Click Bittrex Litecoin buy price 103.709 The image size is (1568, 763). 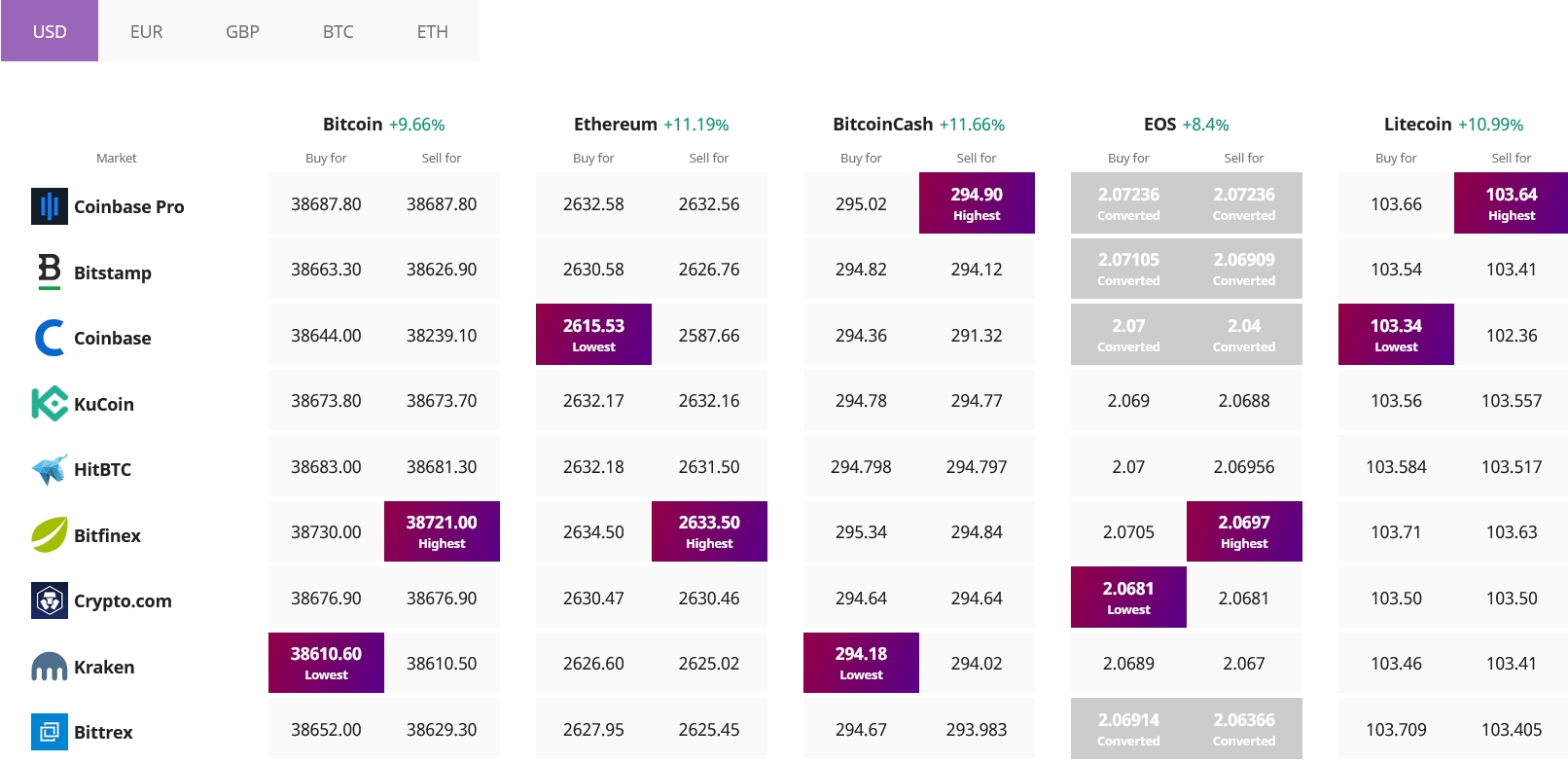1396,730
